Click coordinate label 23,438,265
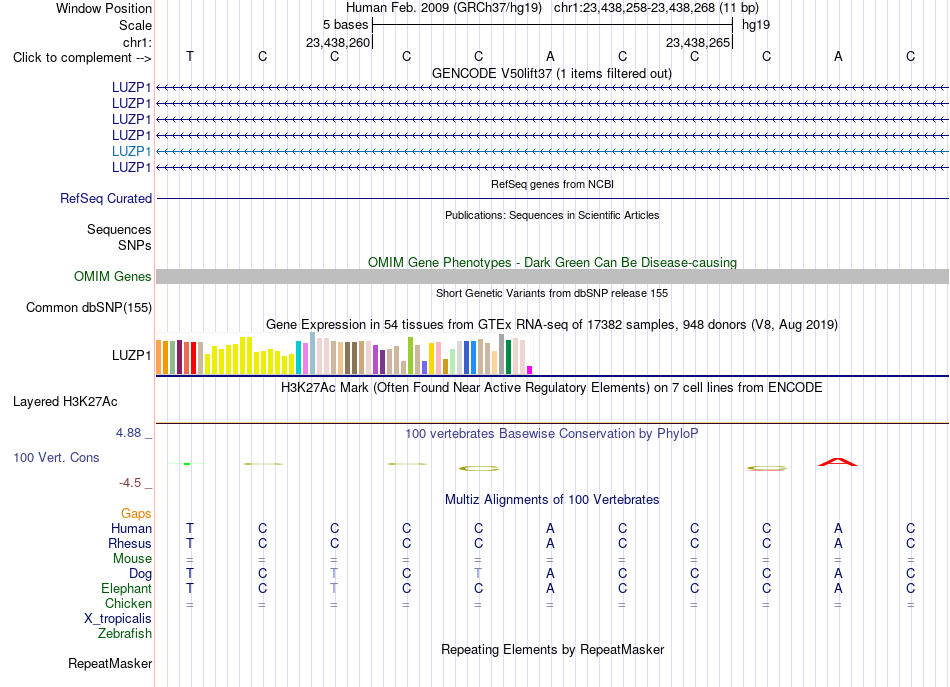This screenshot has width=950, height=687. [x=697, y=42]
